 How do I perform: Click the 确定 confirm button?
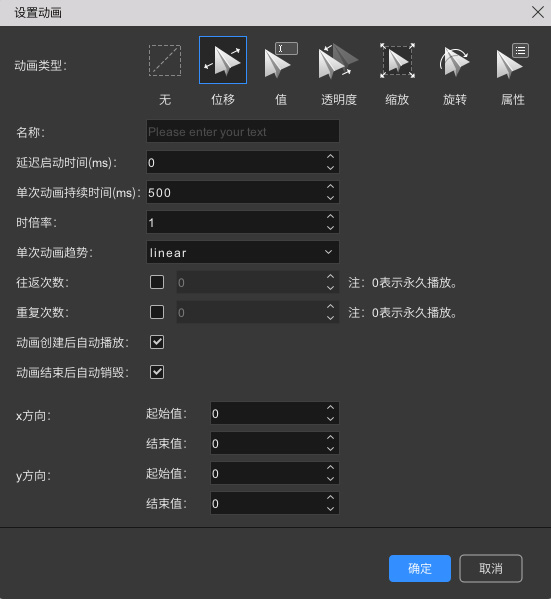click(x=420, y=568)
